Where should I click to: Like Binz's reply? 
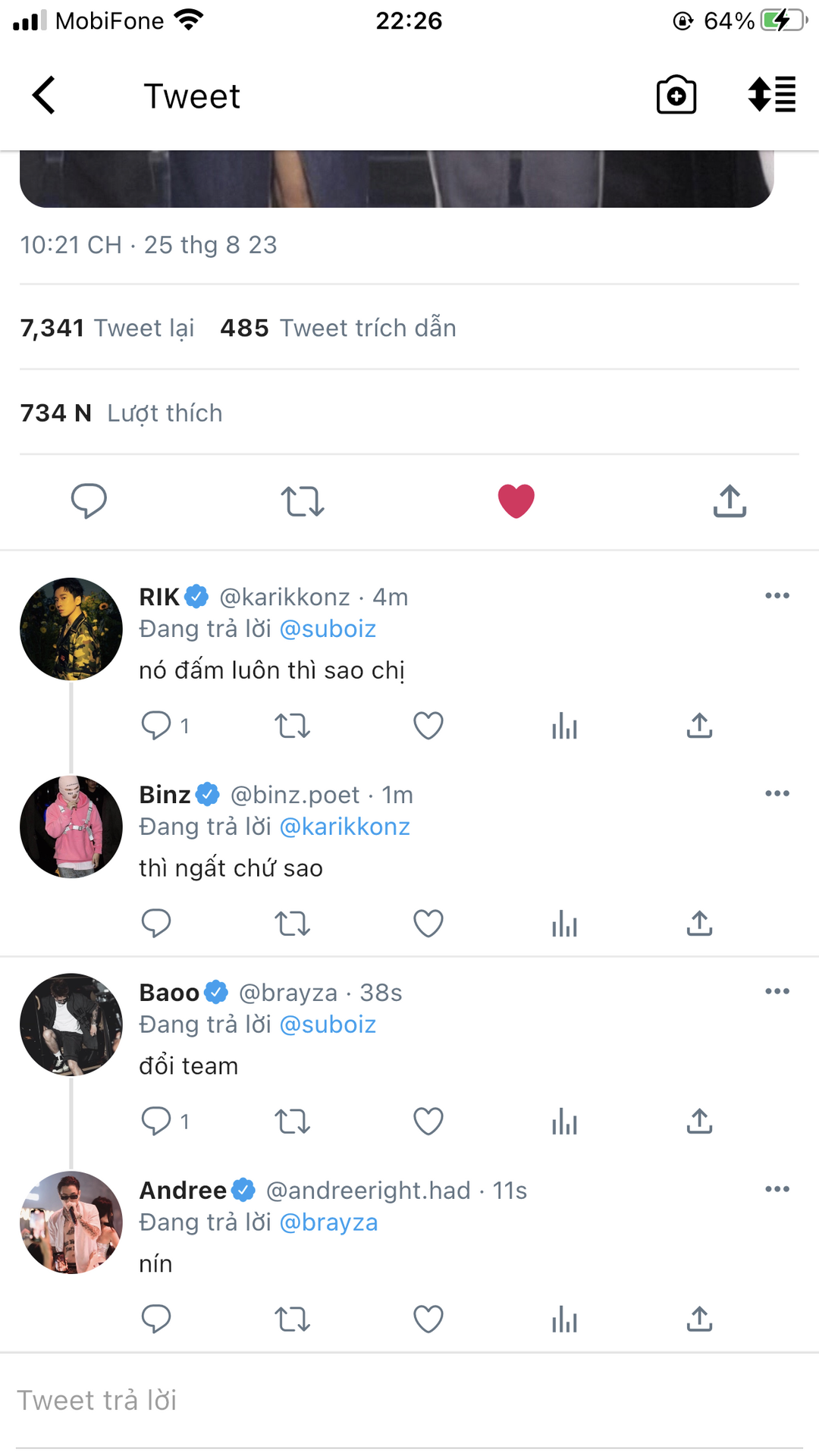coord(428,924)
